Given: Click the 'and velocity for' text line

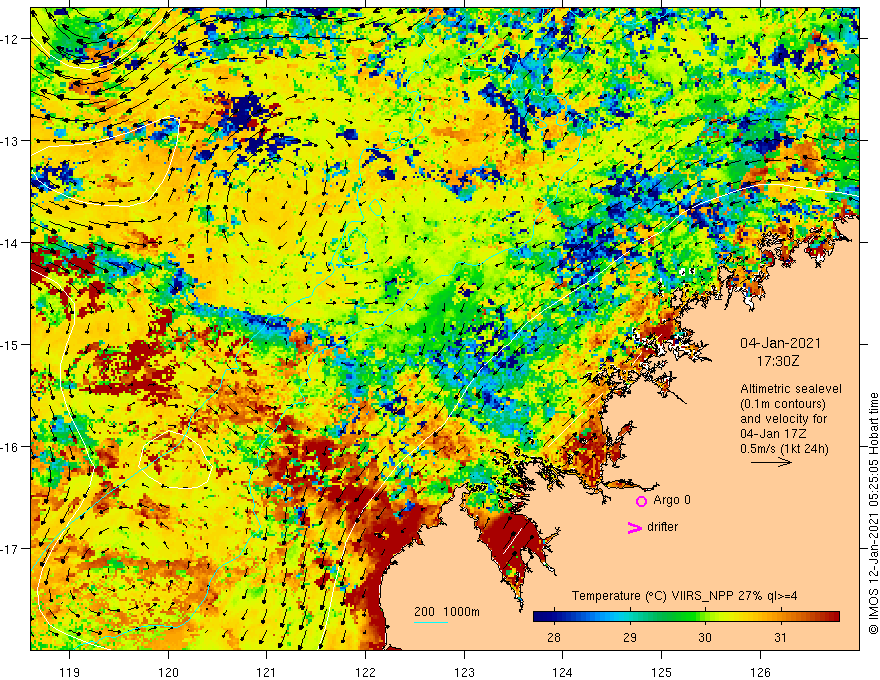Looking at the screenshot, I should point(783,419).
